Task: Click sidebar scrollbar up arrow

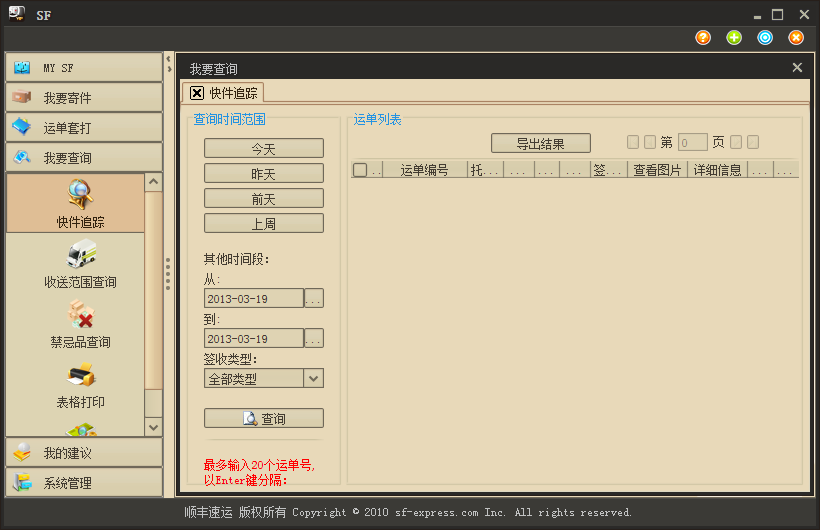Action: pyautogui.click(x=153, y=182)
